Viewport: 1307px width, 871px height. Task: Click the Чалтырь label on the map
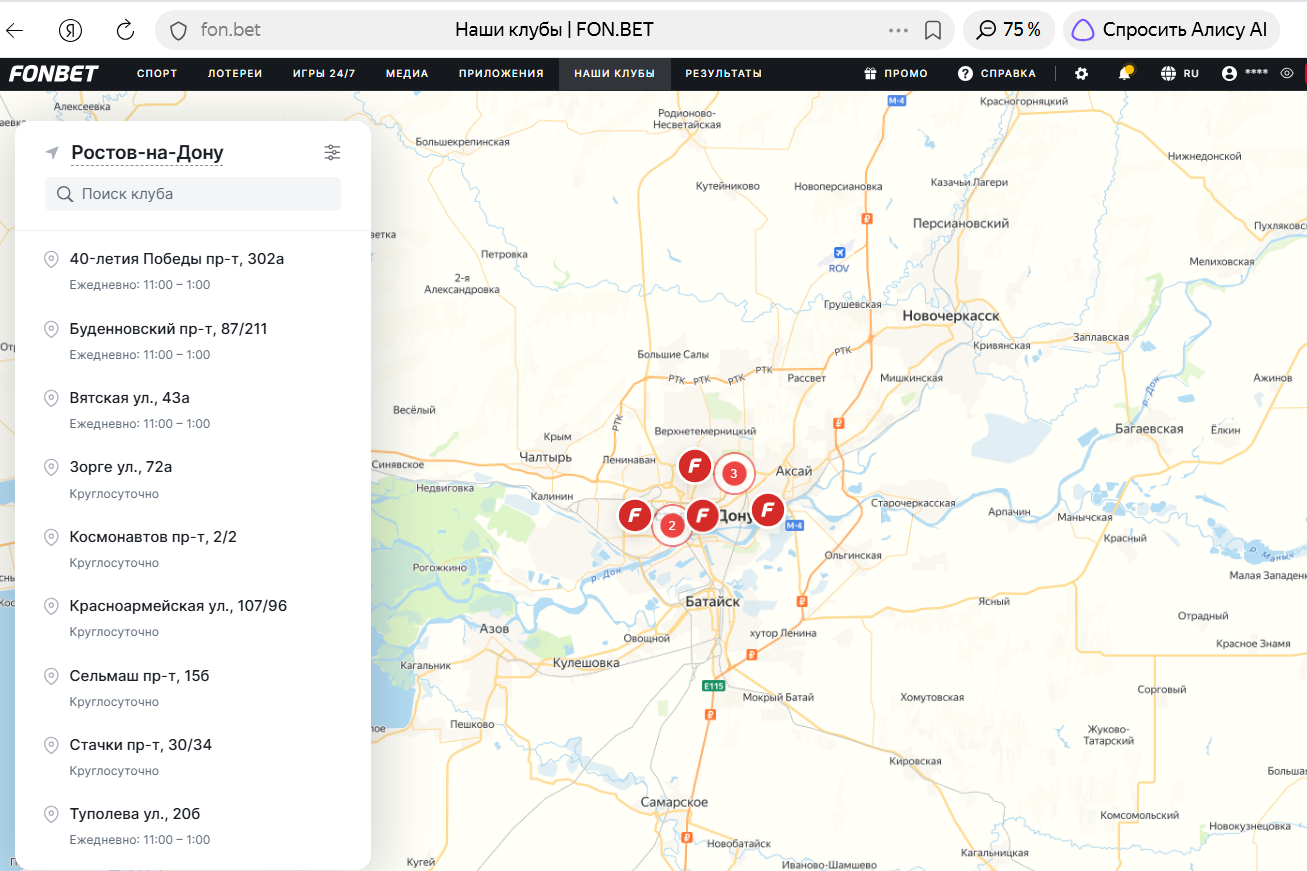[x=546, y=457]
